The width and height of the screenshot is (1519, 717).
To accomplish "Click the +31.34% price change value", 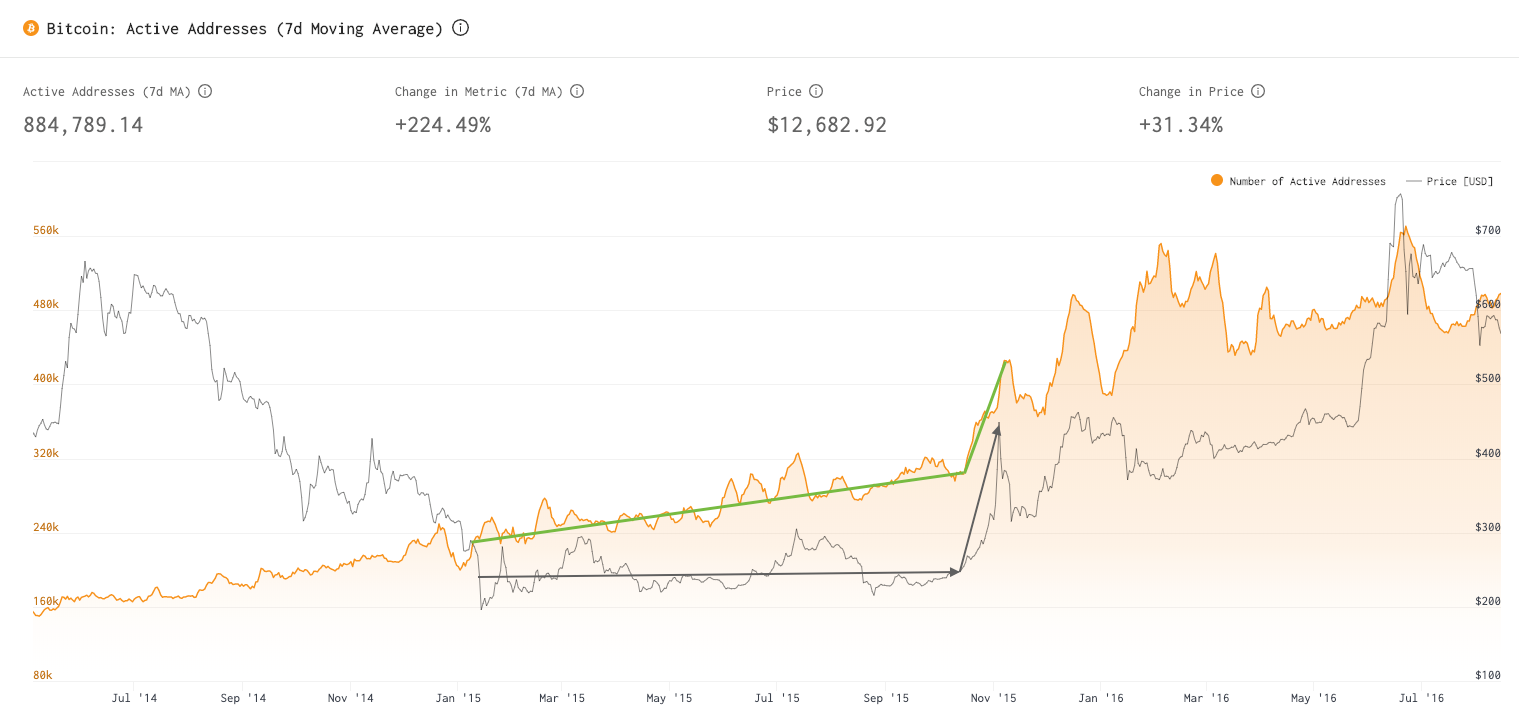I will [x=1181, y=125].
